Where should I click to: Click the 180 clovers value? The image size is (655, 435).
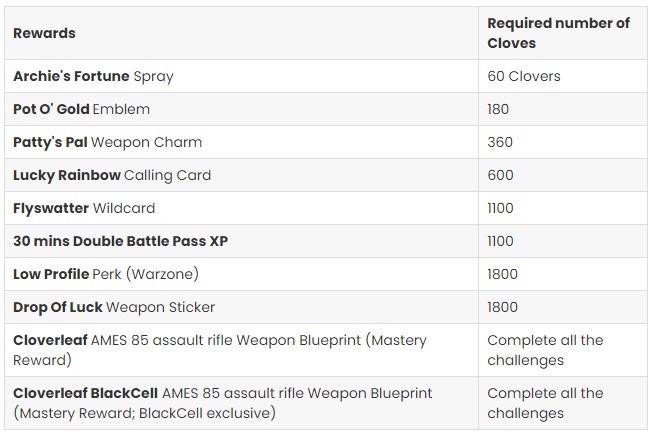pyautogui.click(x=498, y=109)
